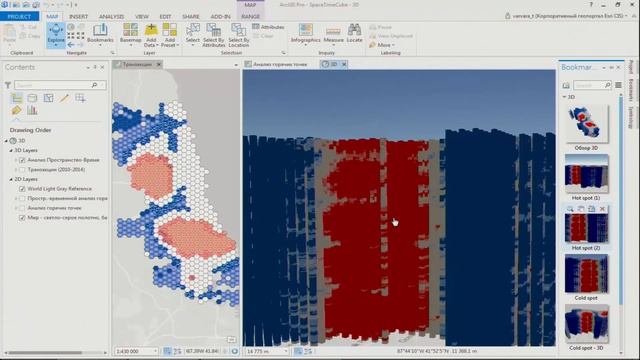Uncheck Мир - светло-серое полотно layer
This screenshot has height=360, width=640.
pyautogui.click(x=22, y=218)
